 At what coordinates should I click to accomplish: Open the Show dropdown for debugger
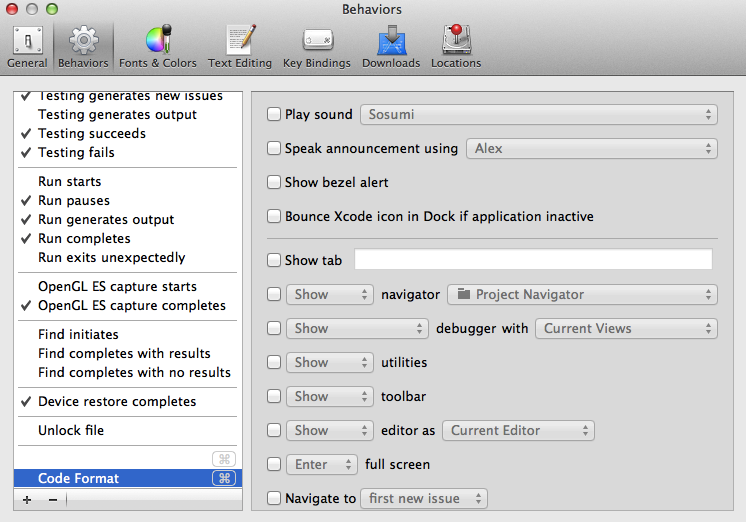tap(357, 328)
